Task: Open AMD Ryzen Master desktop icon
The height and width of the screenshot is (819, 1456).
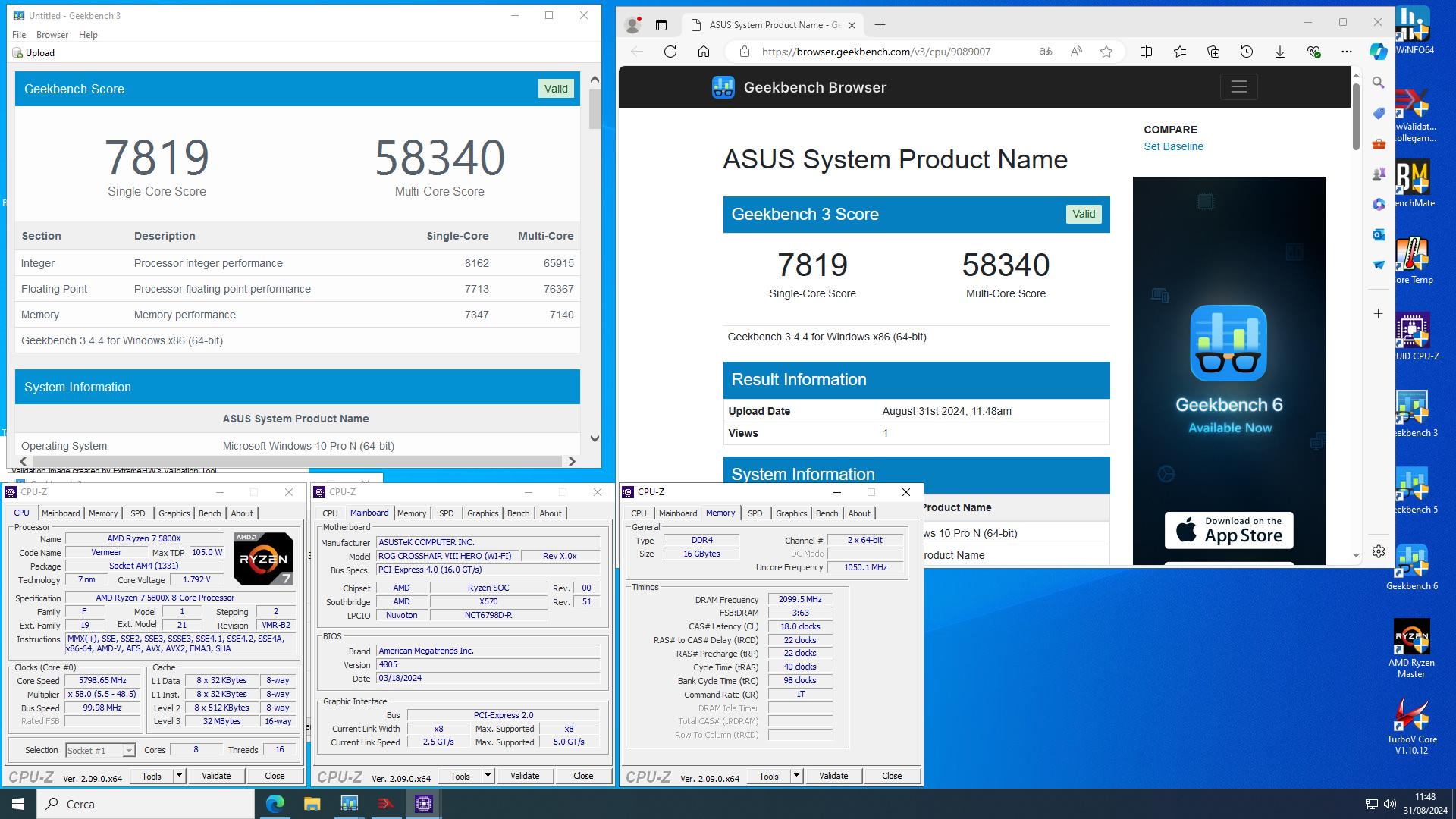Action: (x=1411, y=648)
